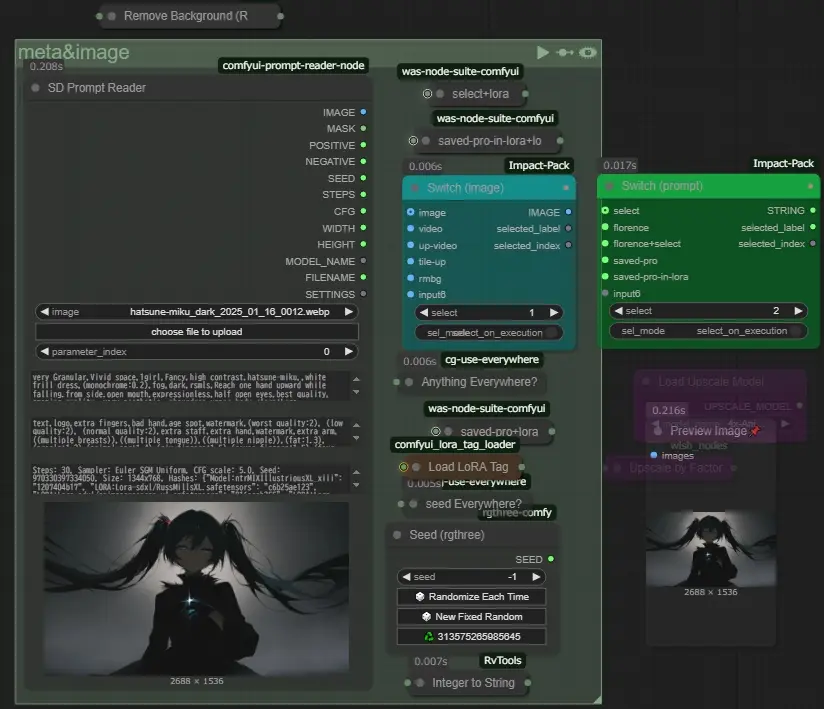Increase select value in Switch (prompt)
The image size is (824, 709).
[798, 311]
